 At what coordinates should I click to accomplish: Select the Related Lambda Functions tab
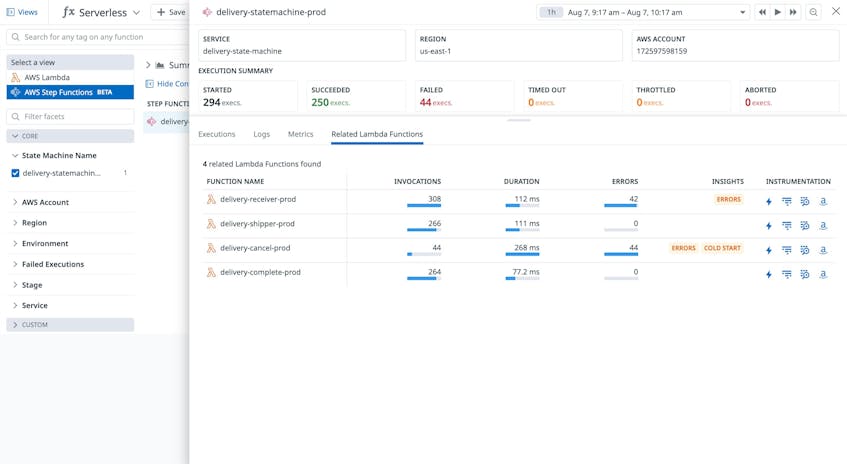point(377,134)
